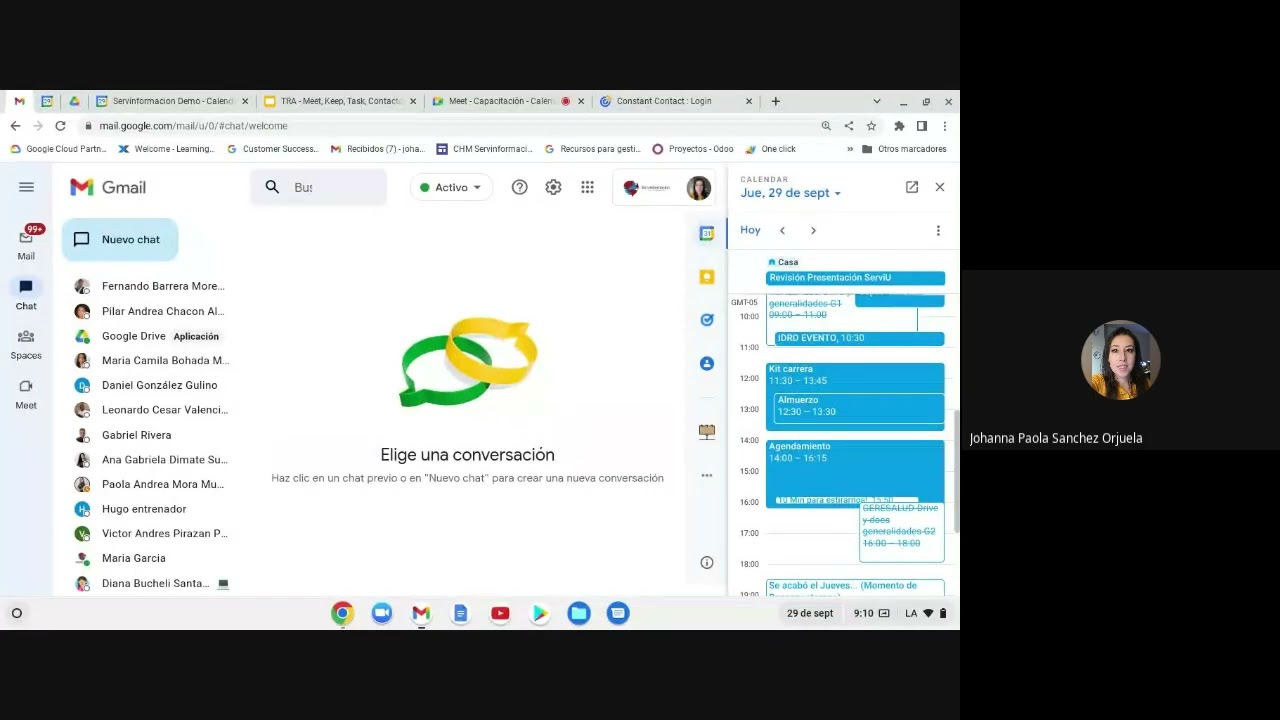This screenshot has width=1280, height=720.
Task: Share this page from address bar
Action: tap(848, 126)
